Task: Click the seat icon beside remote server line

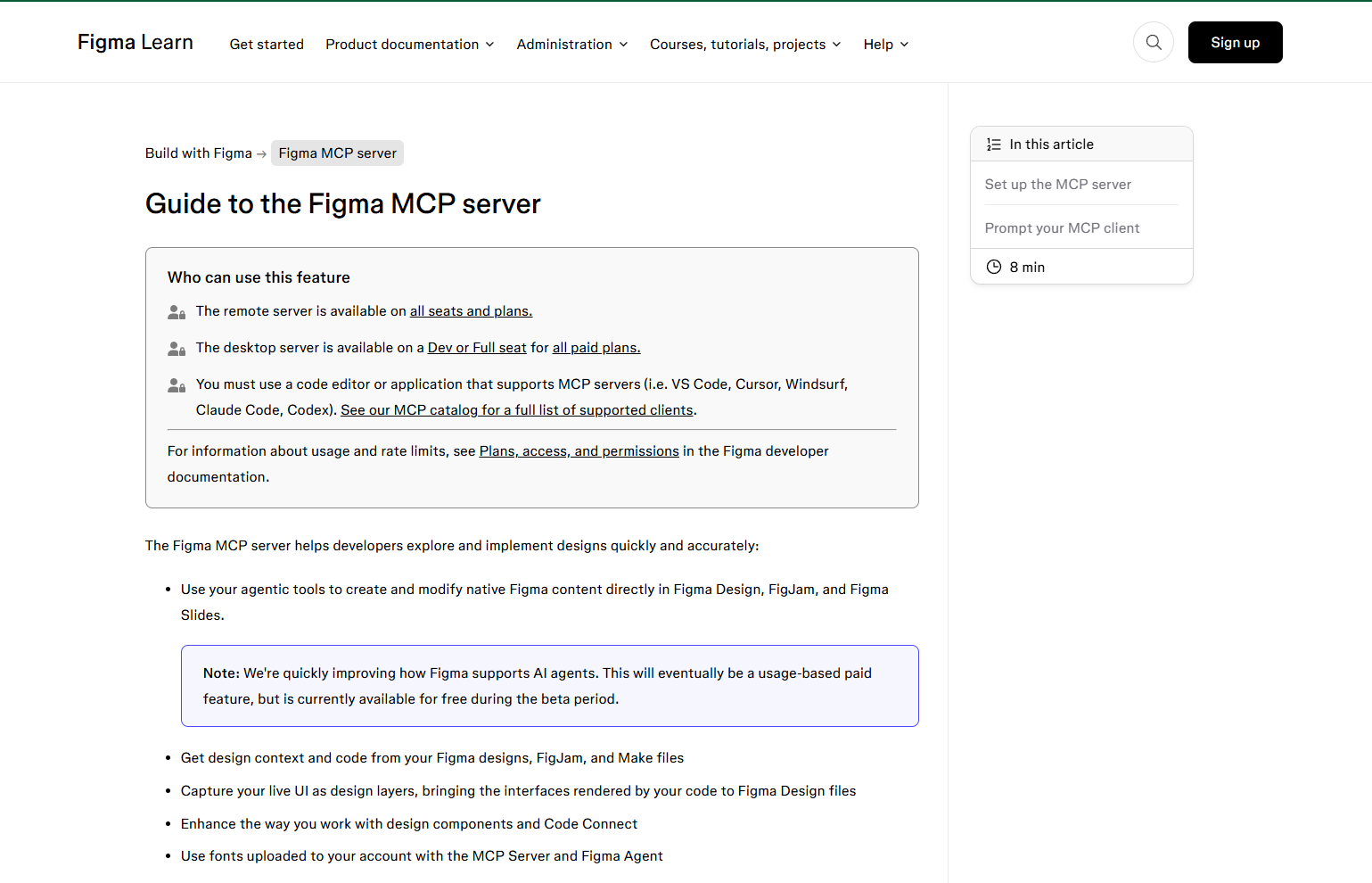Action: coord(177,312)
